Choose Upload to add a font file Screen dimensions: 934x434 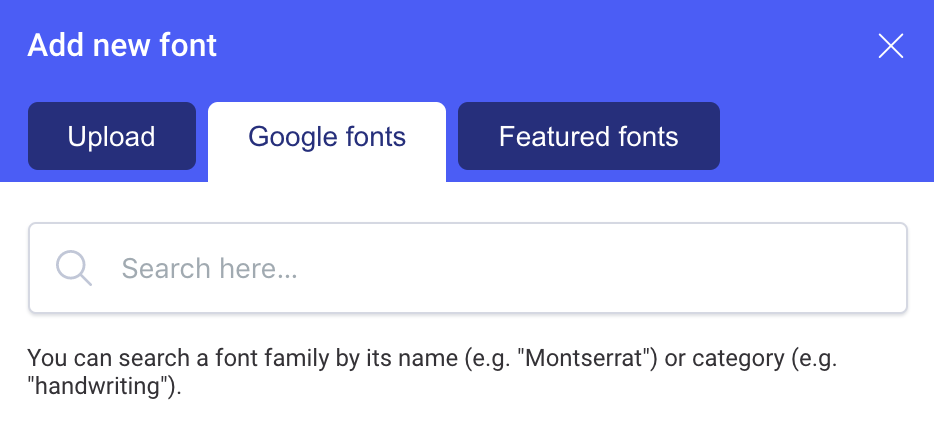111,136
